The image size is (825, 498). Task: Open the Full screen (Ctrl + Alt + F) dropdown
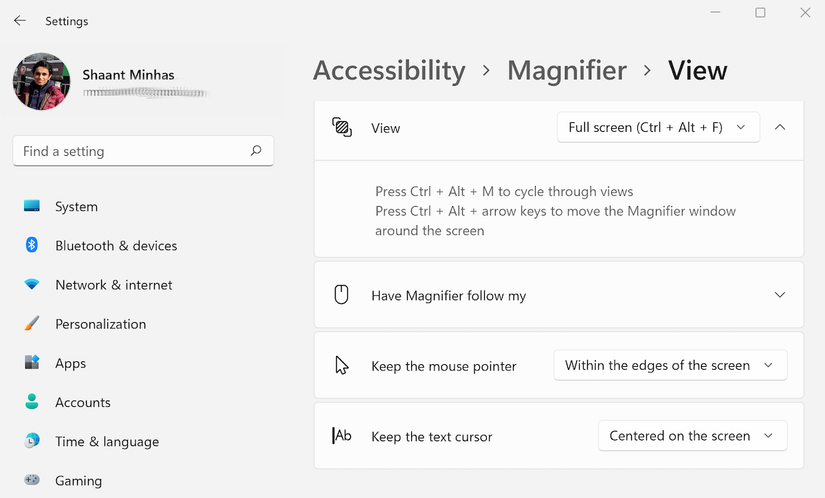point(658,127)
